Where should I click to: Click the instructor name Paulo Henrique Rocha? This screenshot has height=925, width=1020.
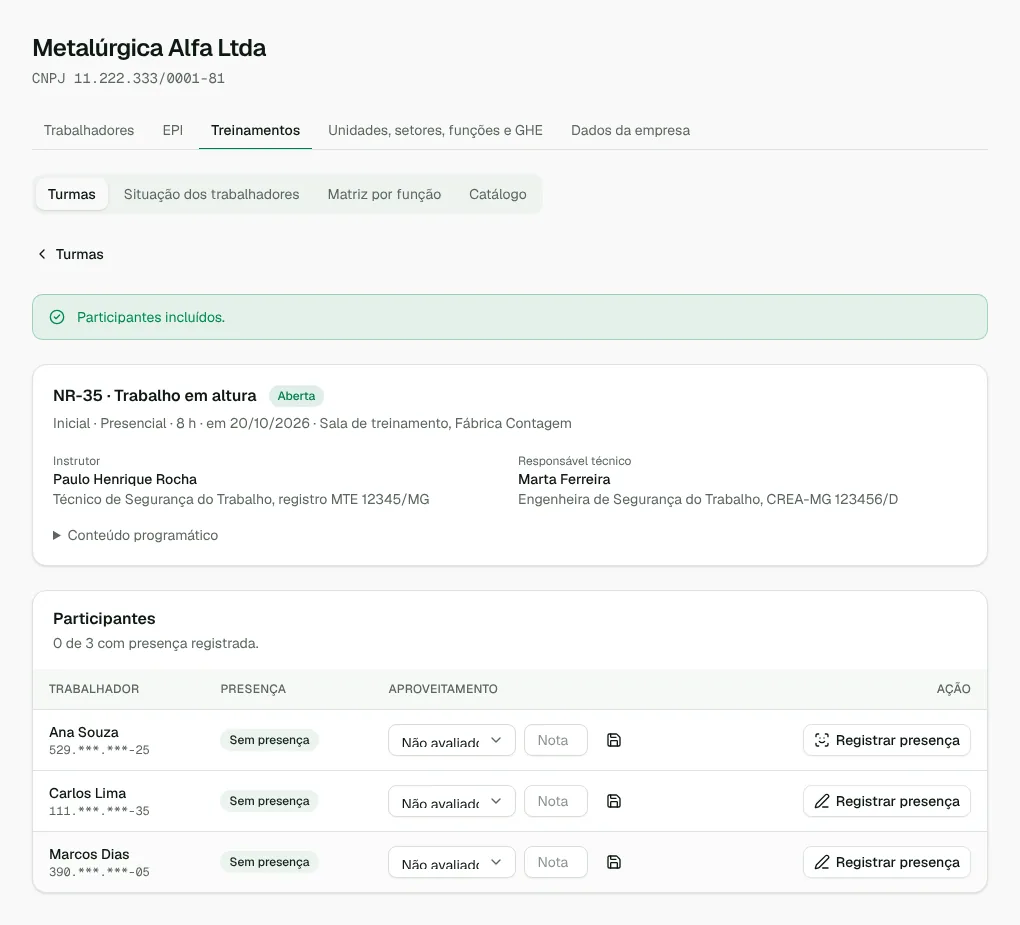point(125,479)
